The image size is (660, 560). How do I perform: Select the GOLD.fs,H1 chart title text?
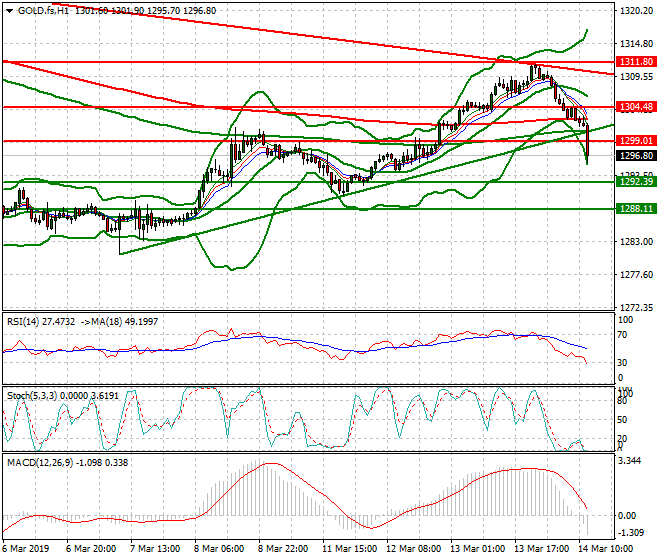(x=44, y=11)
